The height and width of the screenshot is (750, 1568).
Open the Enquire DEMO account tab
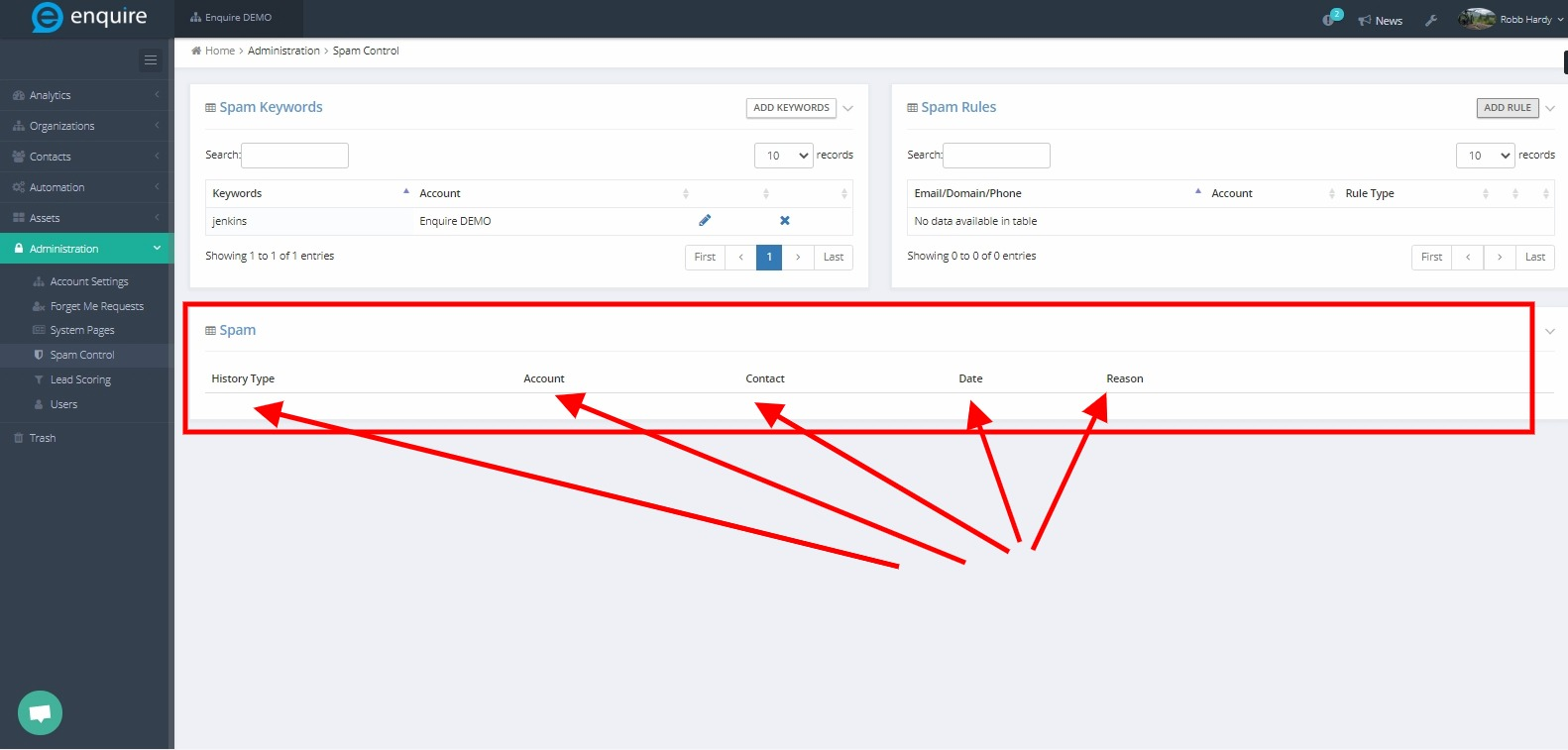(x=239, y=18)
